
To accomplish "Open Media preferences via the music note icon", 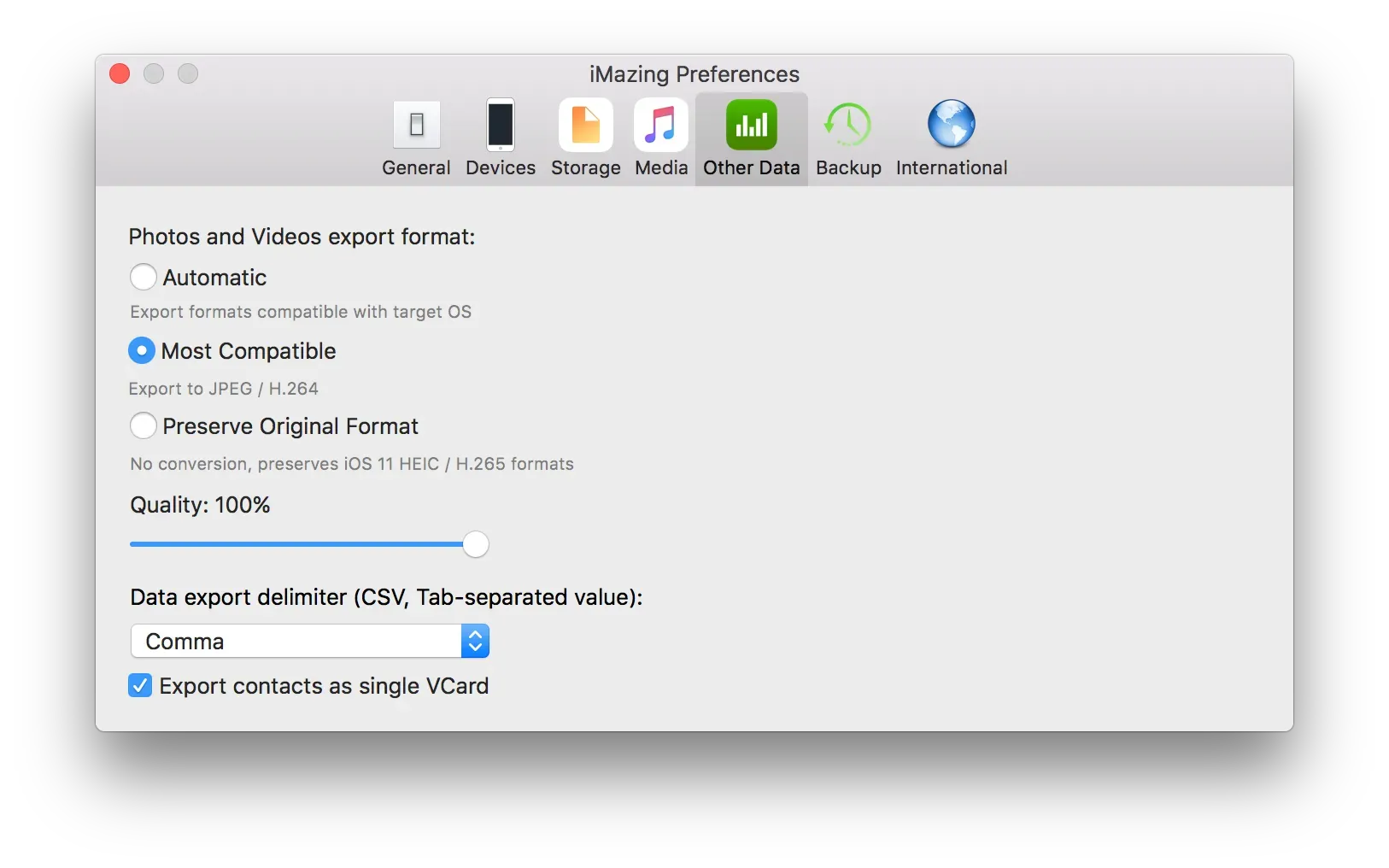I will tap(659, 126).
